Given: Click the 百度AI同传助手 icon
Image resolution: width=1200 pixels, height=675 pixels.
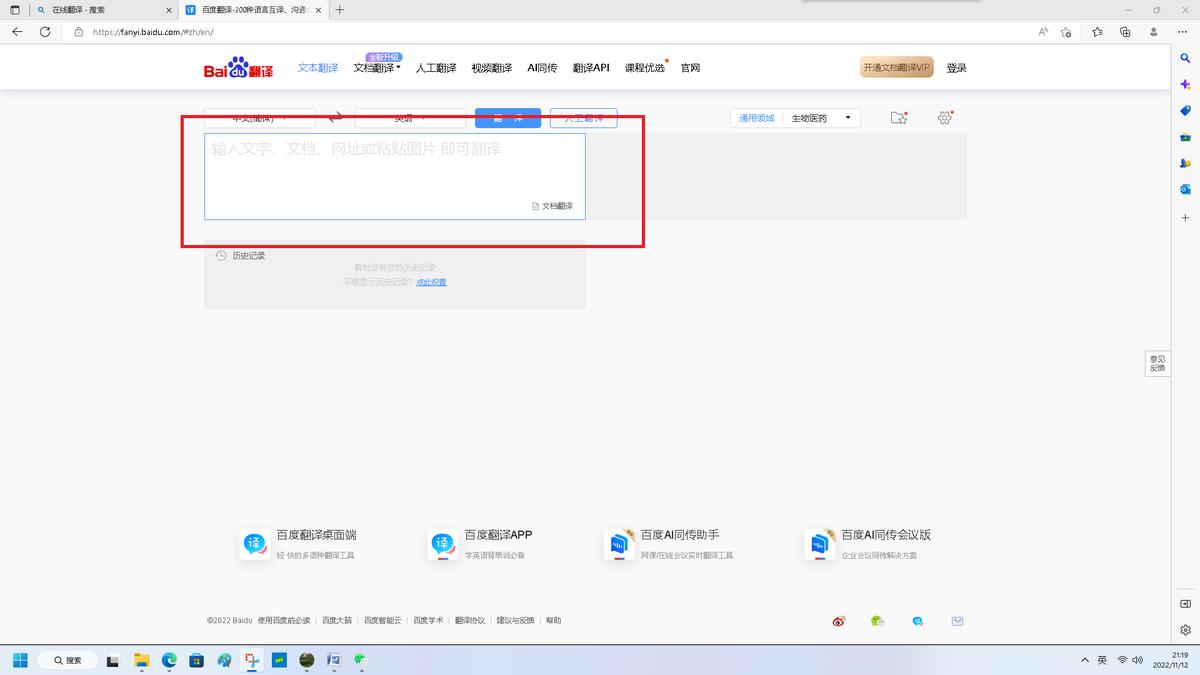Looking at the screenshot, I should (619, 544).
